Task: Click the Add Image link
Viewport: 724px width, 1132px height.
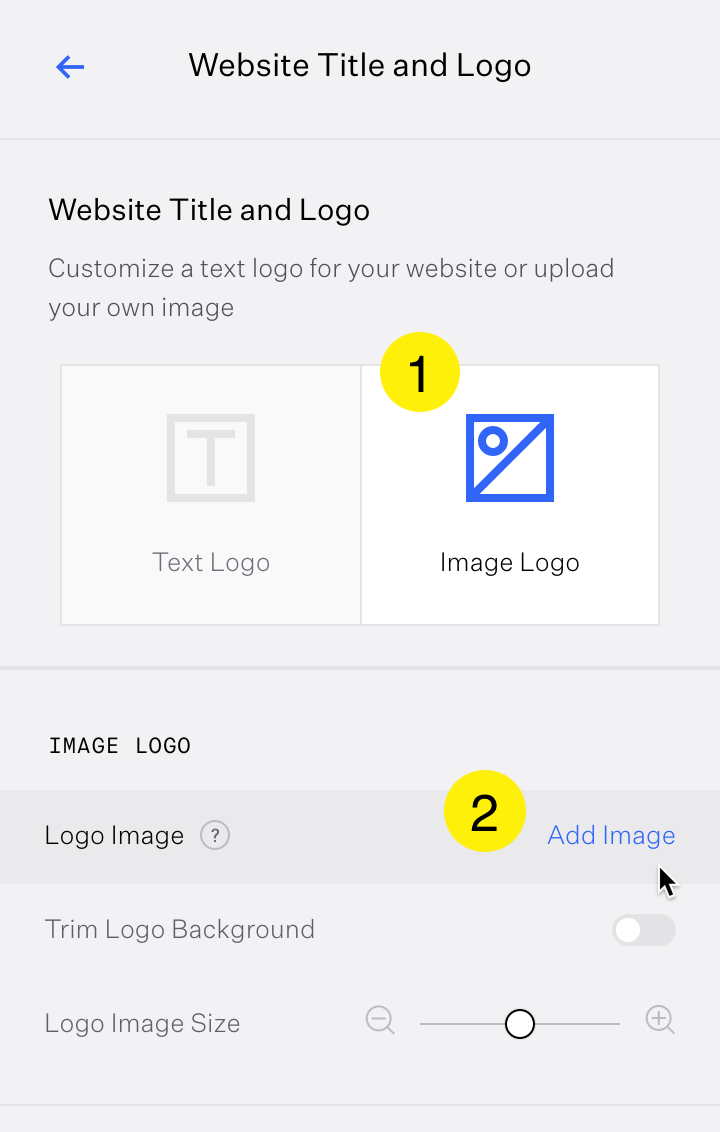Action: point(611,835)
